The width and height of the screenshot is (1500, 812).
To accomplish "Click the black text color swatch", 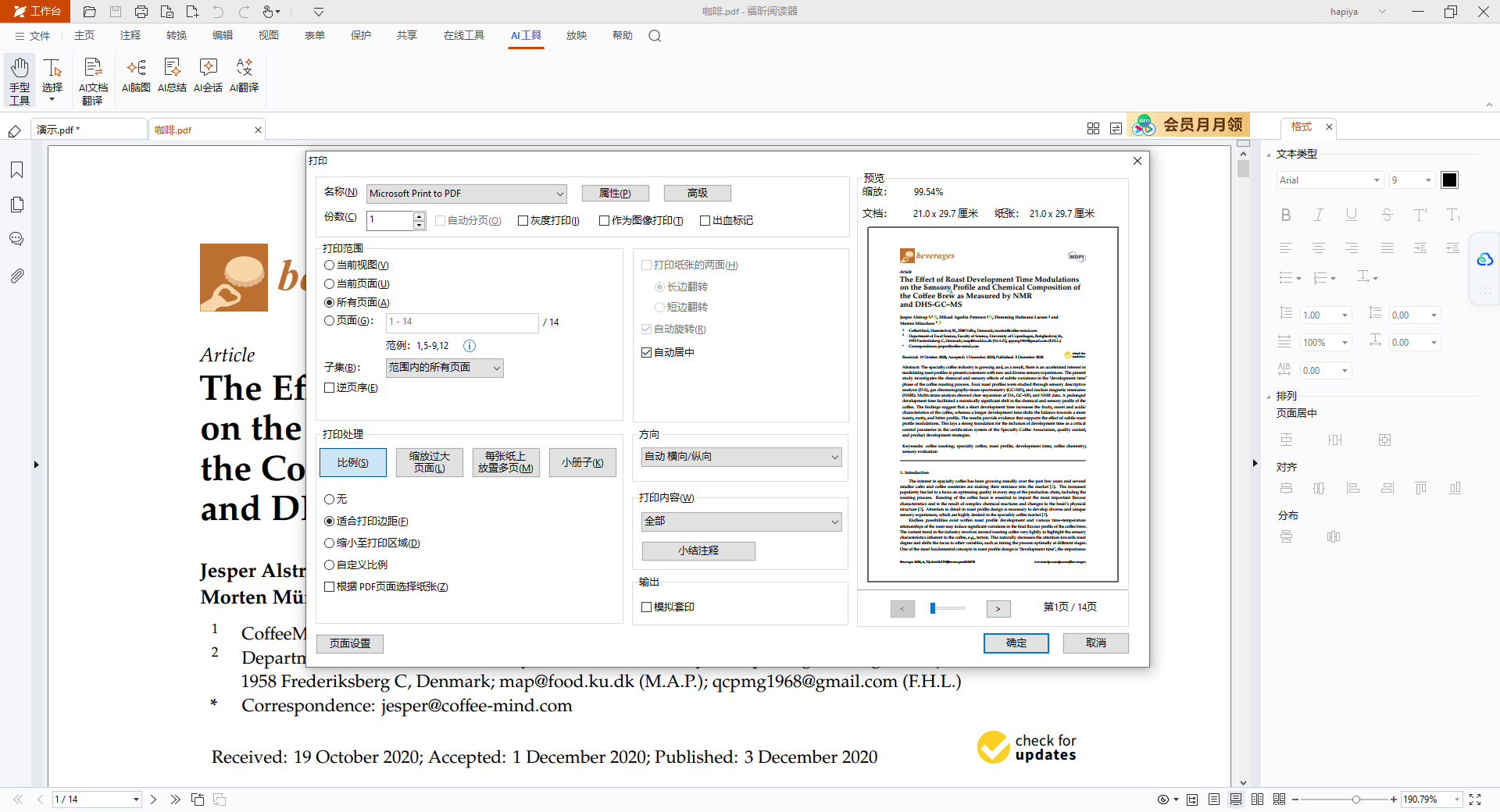I will (1449, 180).
